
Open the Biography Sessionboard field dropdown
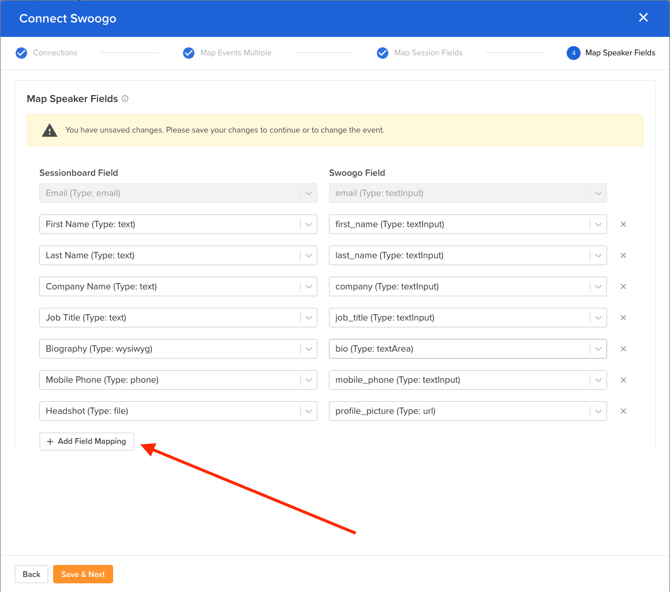coord(178,349)
